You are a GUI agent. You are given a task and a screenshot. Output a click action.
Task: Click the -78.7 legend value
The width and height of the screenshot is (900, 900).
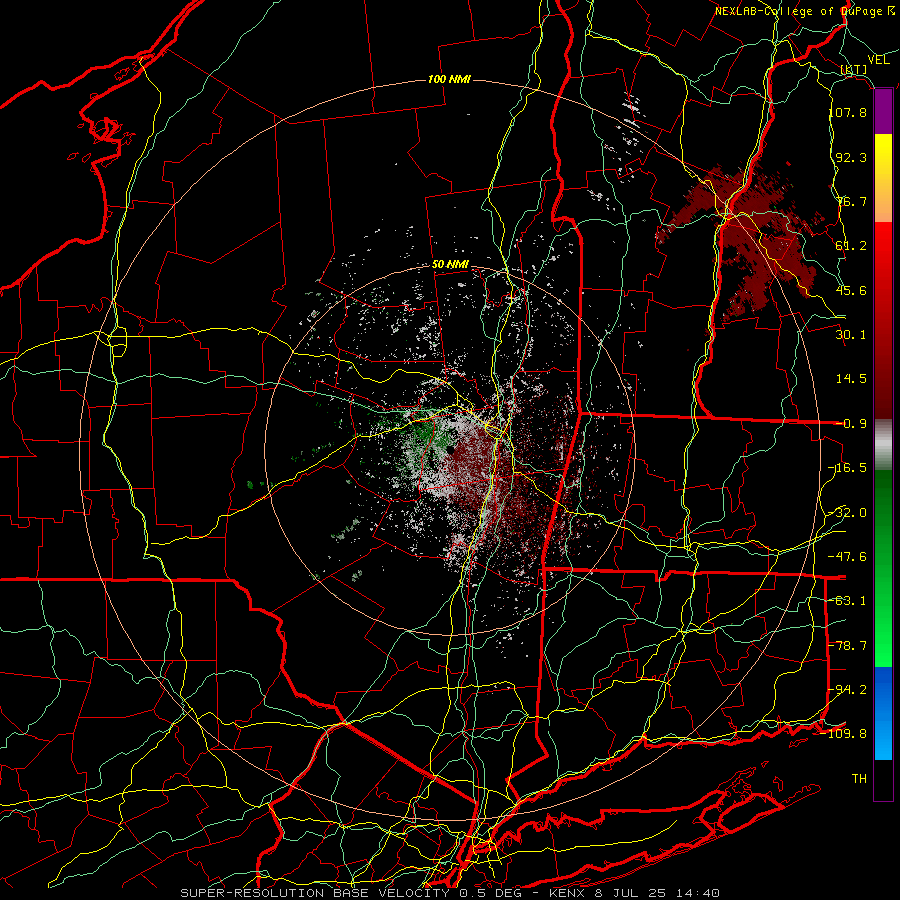coord(848,646)
